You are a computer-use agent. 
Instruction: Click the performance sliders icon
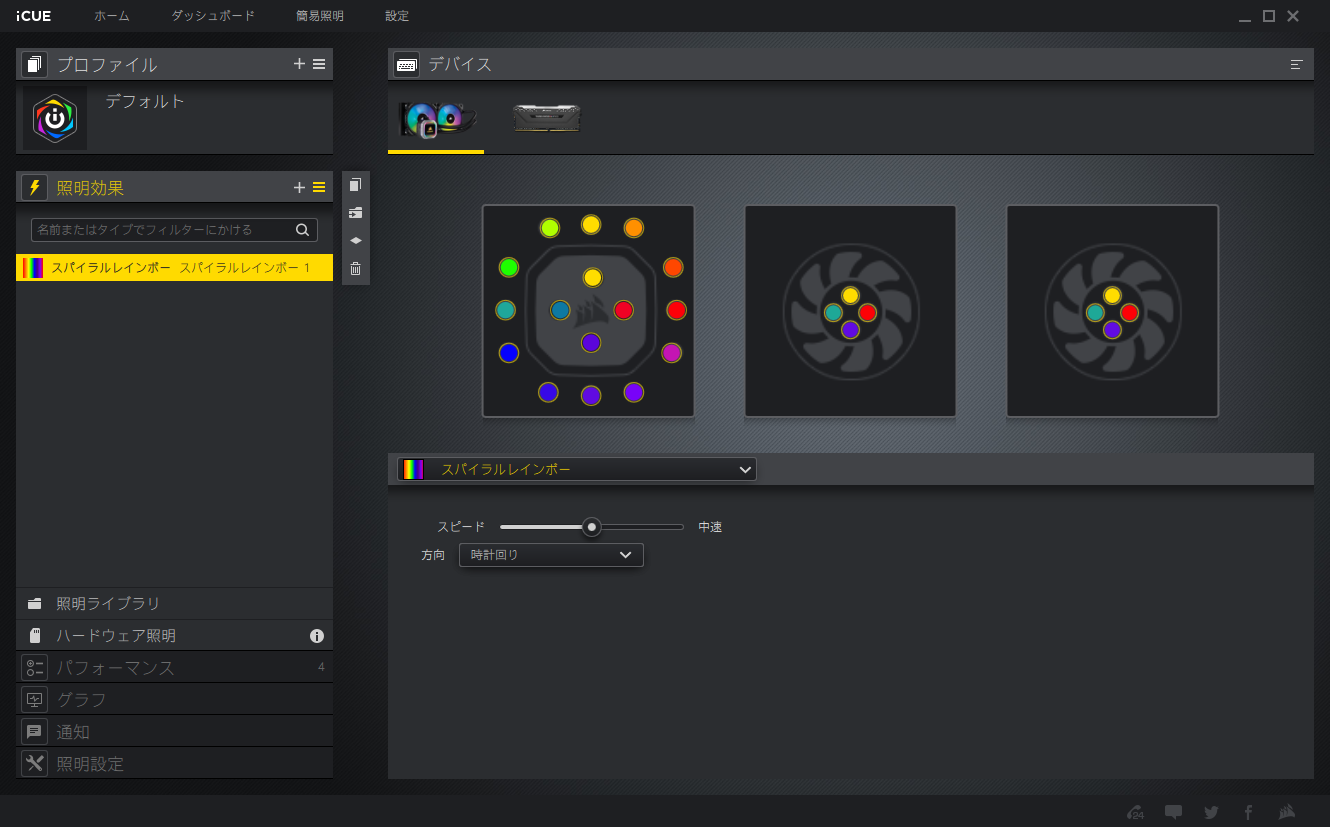click(x=35, y=668)
